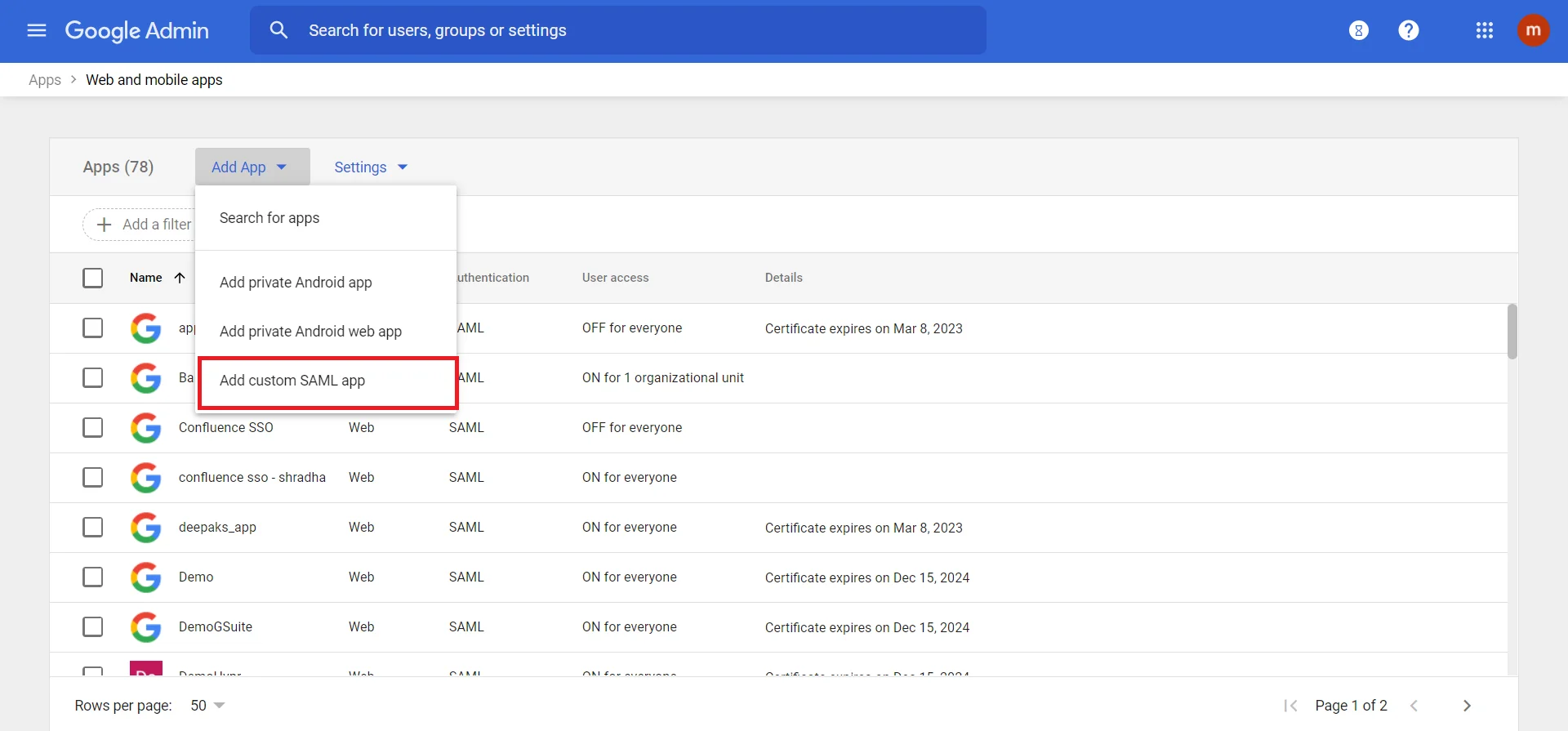Select the Confluence SSO row checkbox
1568x731 pixels.
coord(93,428)
